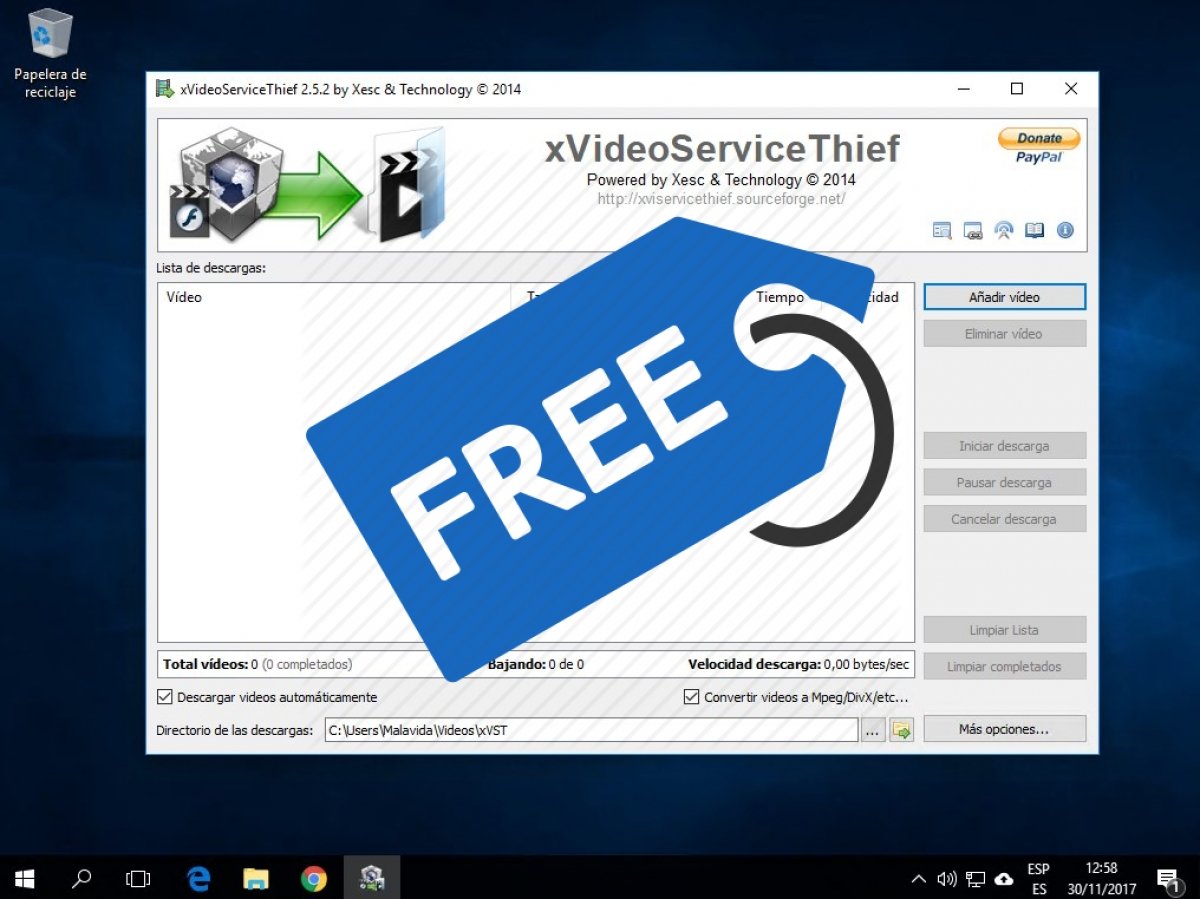Open the Windows Start menu
The image size is (1200, 899).
coord(25,878)
